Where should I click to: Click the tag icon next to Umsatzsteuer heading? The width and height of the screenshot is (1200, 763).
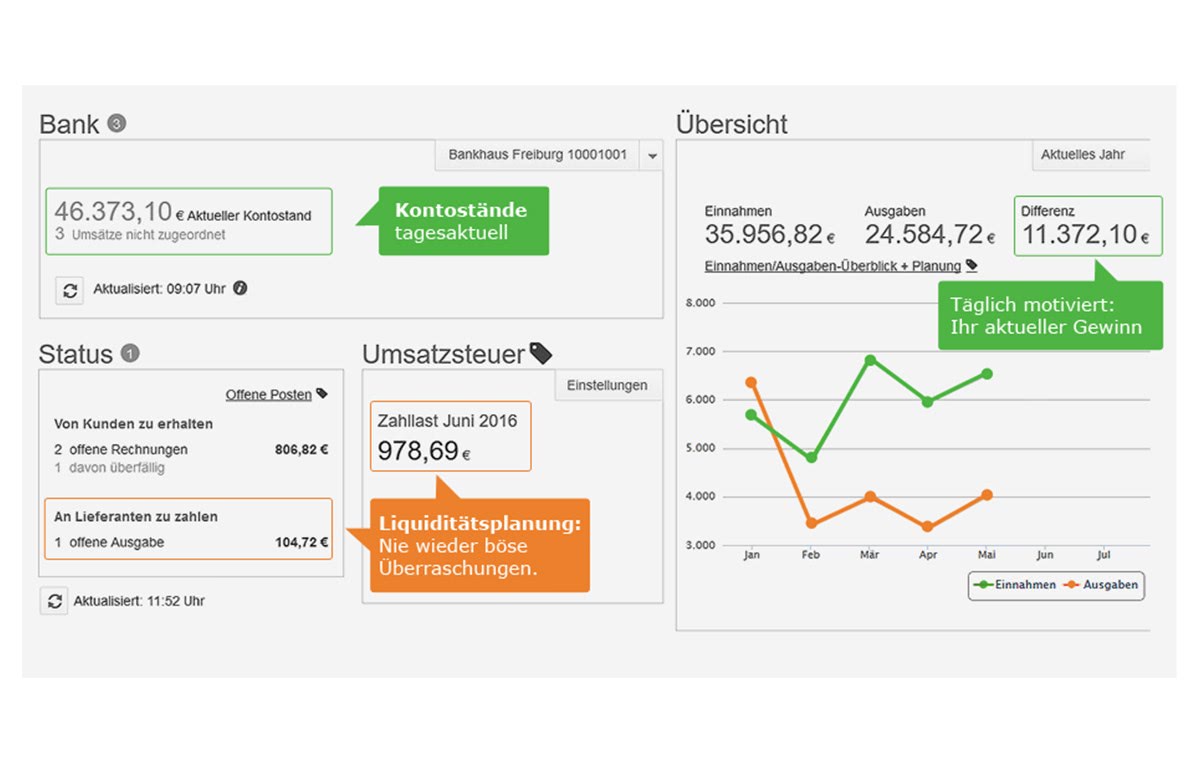click(x=540, y=353)
